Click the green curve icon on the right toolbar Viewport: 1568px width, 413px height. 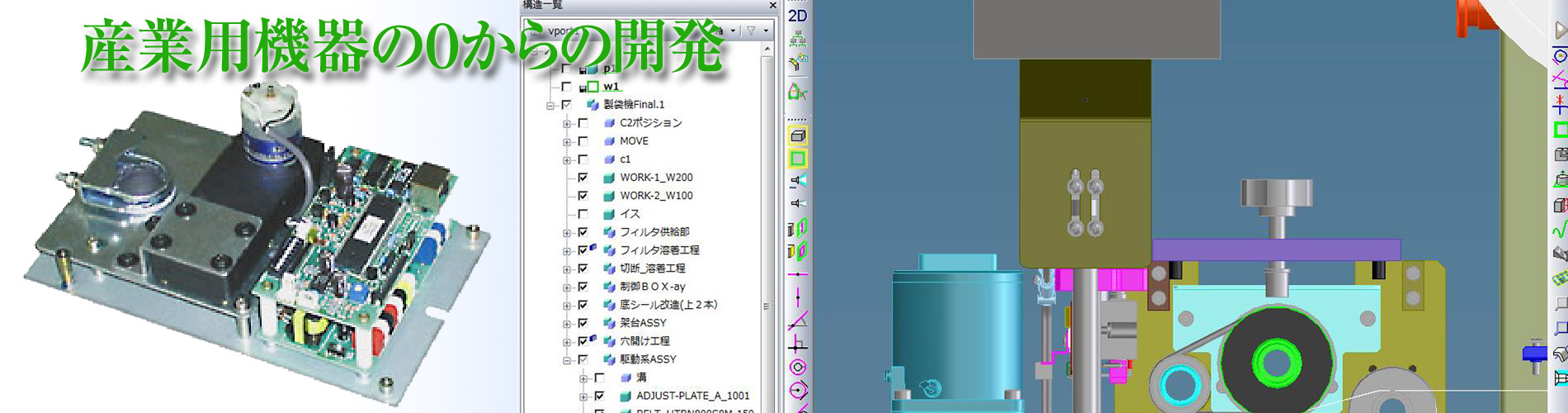point(1560,229)
